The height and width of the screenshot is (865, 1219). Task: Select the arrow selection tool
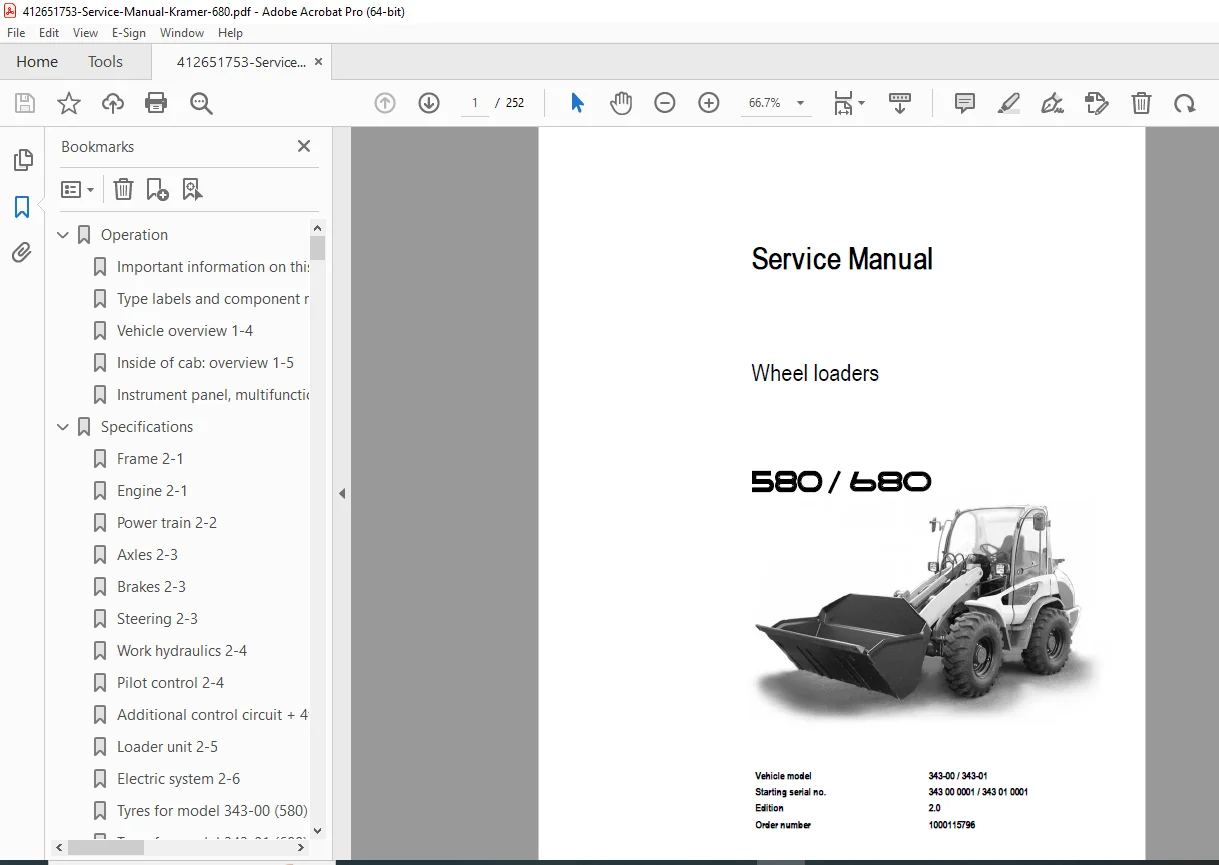[577, 103]
